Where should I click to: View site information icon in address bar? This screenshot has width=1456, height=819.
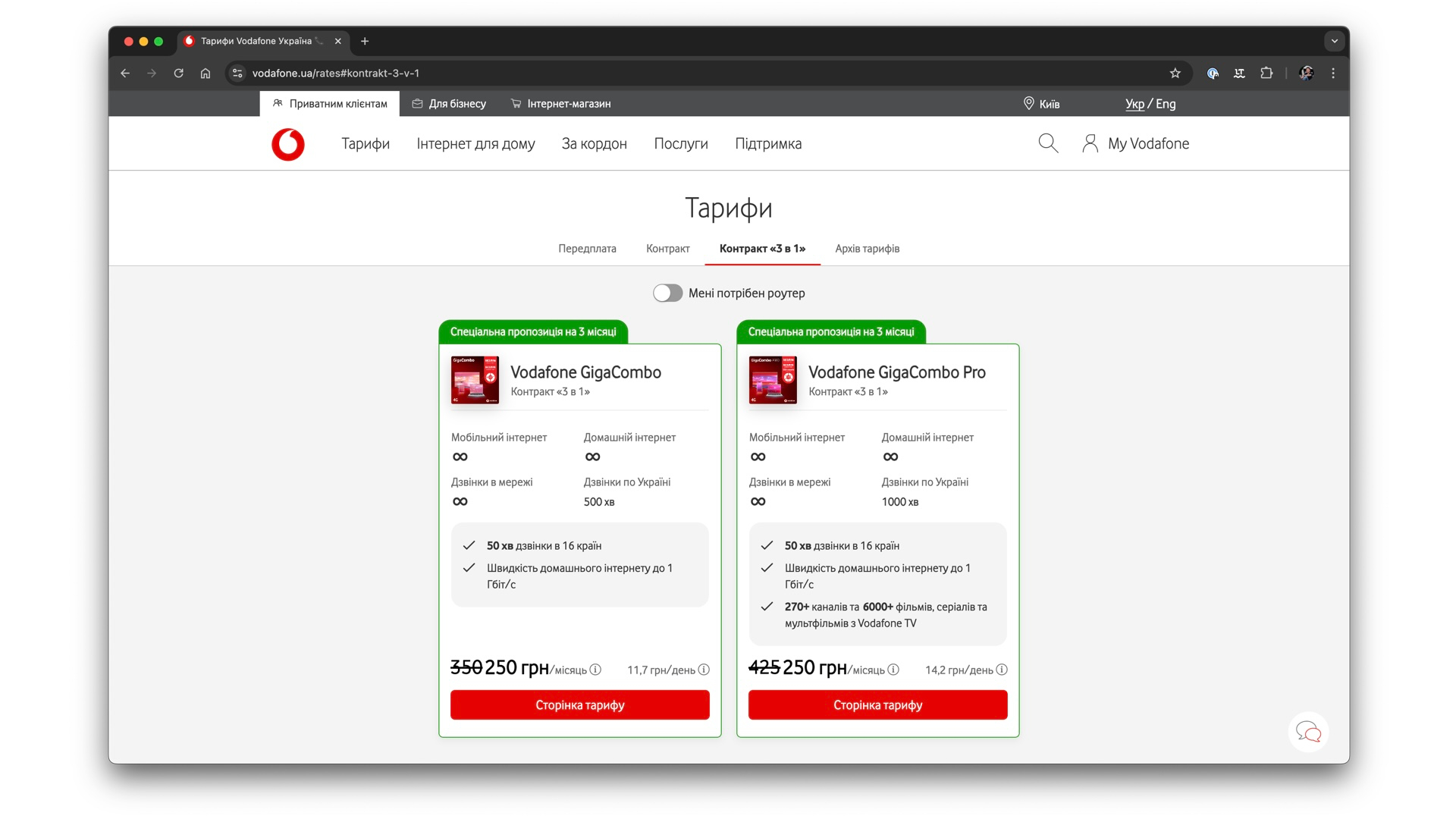pyautogui.click(x=237, y=74)
